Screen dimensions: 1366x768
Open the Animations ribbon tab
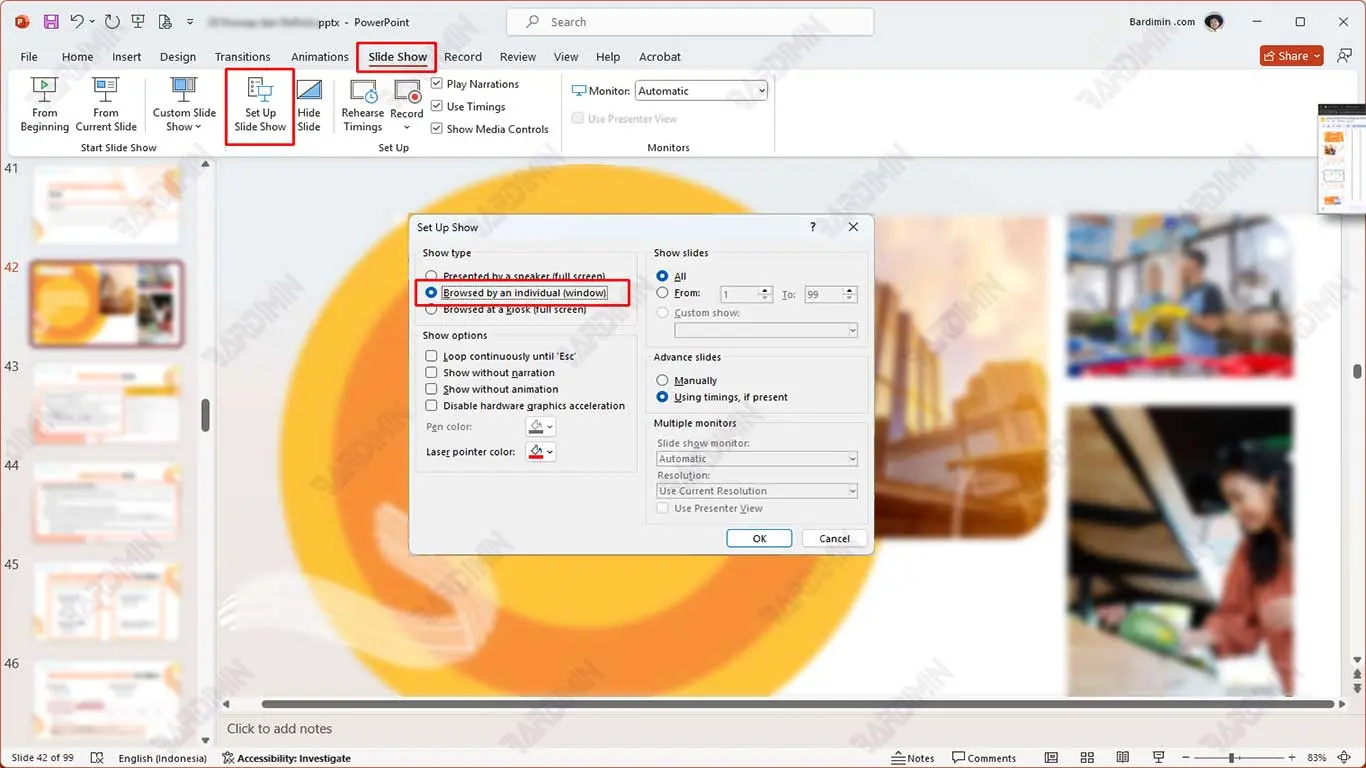pyautogui.click(x=319, y=57)
